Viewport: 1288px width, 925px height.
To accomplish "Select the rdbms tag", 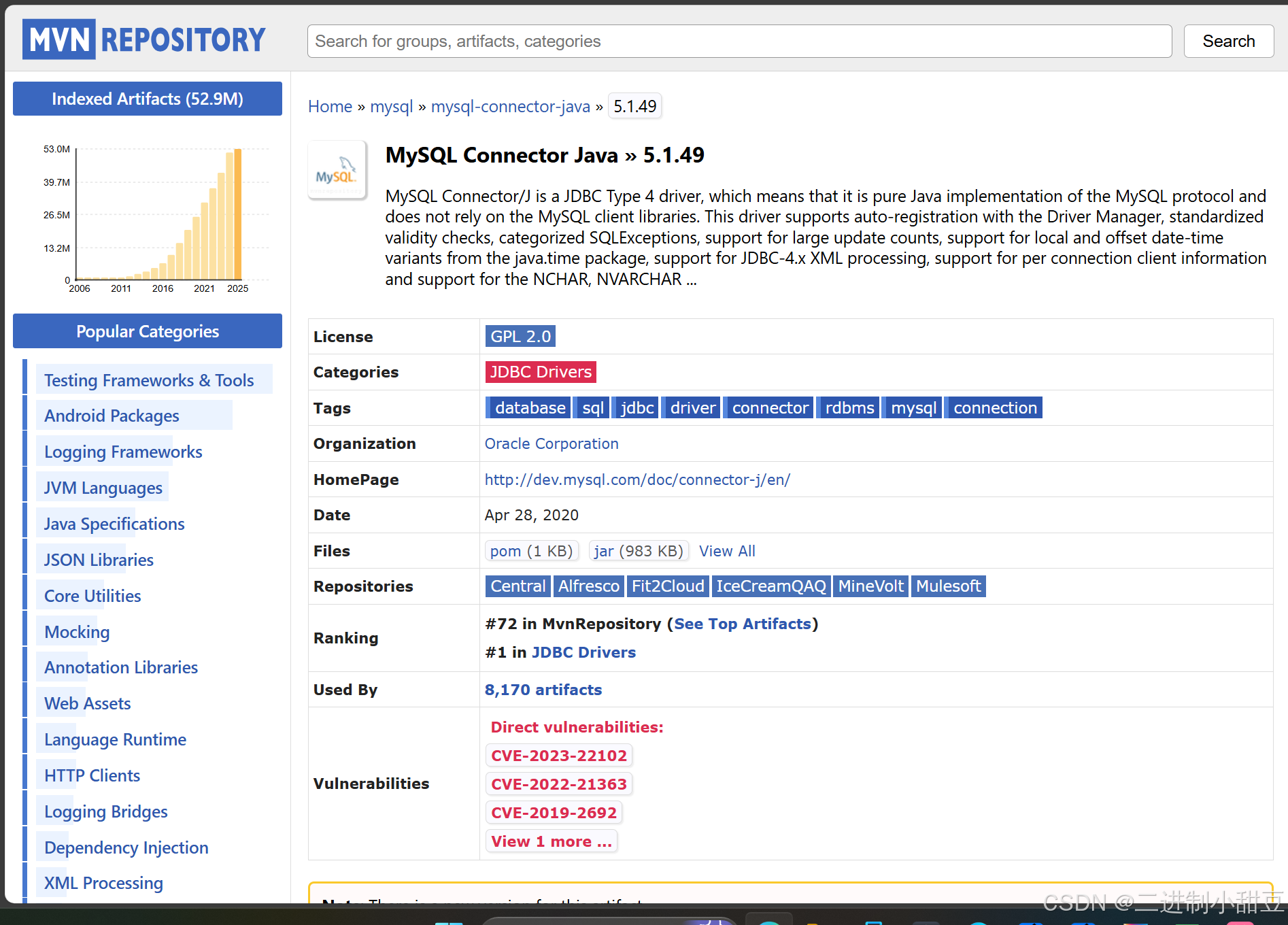I will pyautogui.click(x=849, y=408).
